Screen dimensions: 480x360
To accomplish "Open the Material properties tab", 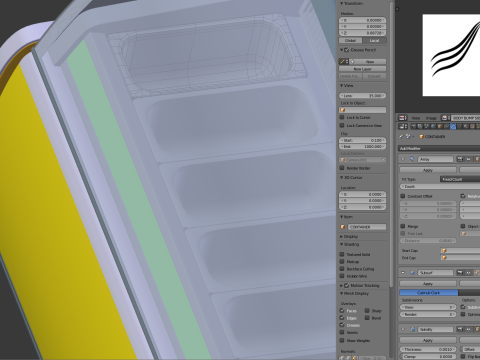I will point(466,126).
